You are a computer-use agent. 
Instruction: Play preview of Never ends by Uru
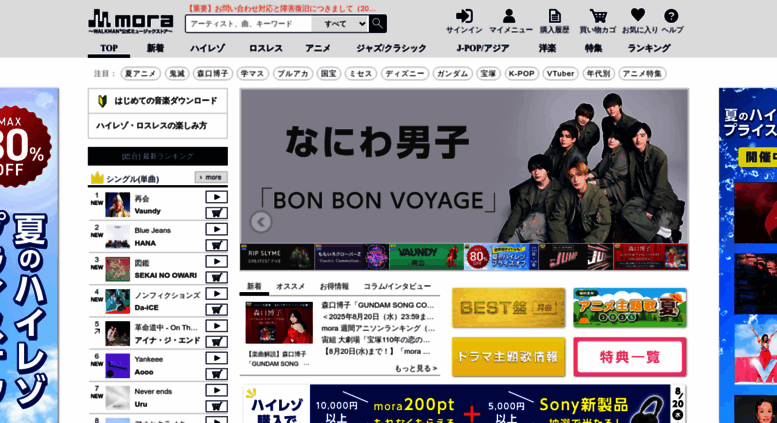point(217,390)
